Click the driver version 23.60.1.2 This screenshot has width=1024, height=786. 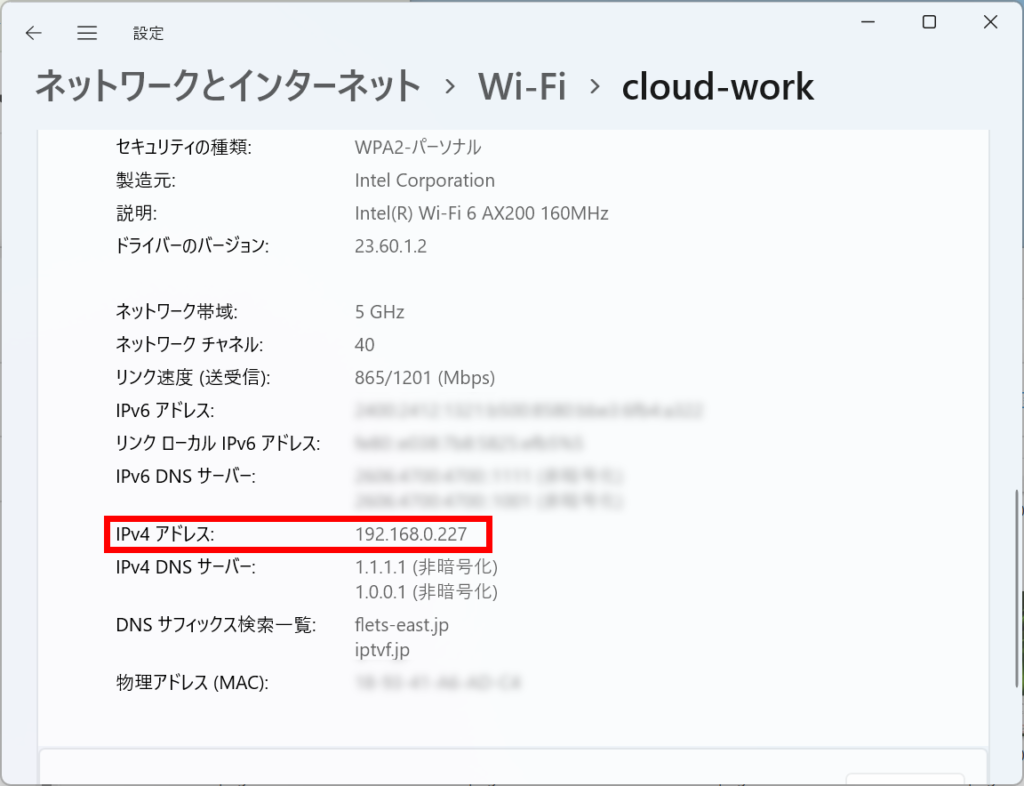tap(390, 246)
